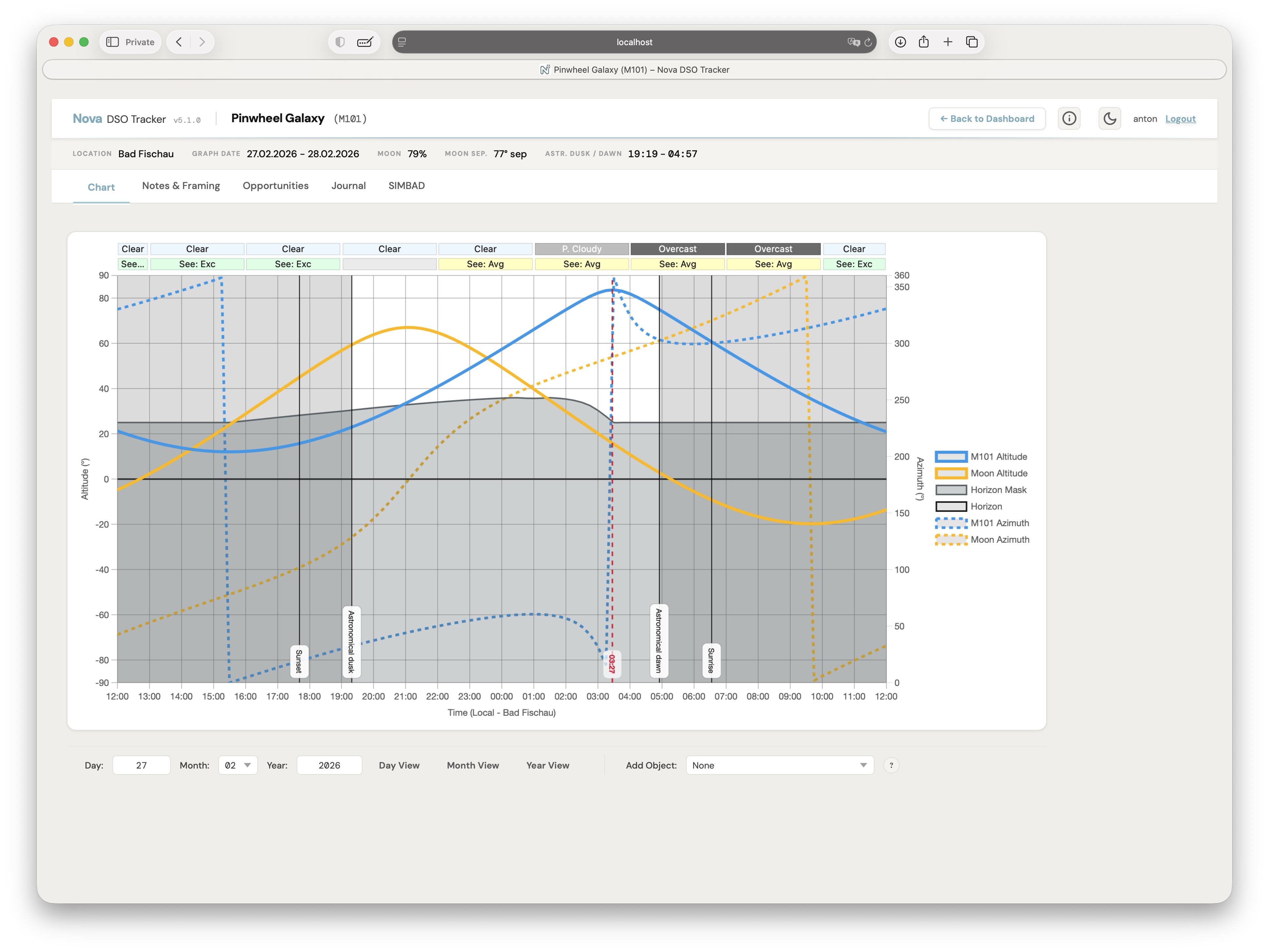Click the help question mark button
The image size is (1269, 952).
click(x=891, y=765)
